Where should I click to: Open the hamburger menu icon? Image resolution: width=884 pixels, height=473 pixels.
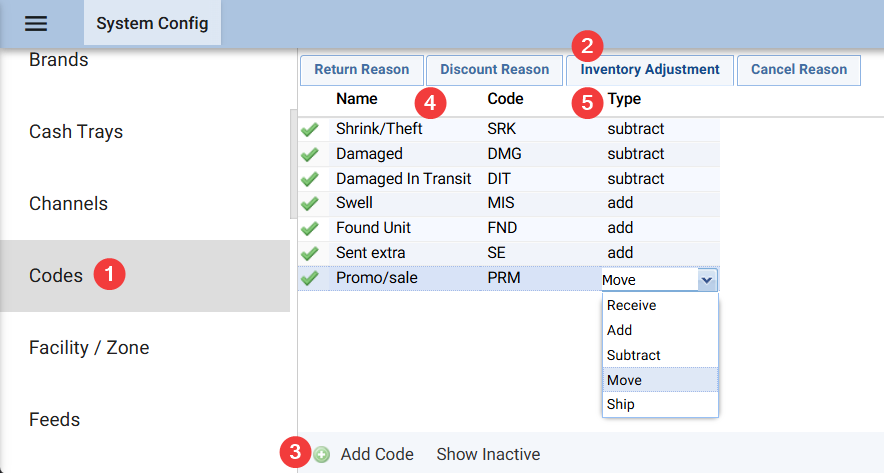pyautogui.click(x=36, y=23)
